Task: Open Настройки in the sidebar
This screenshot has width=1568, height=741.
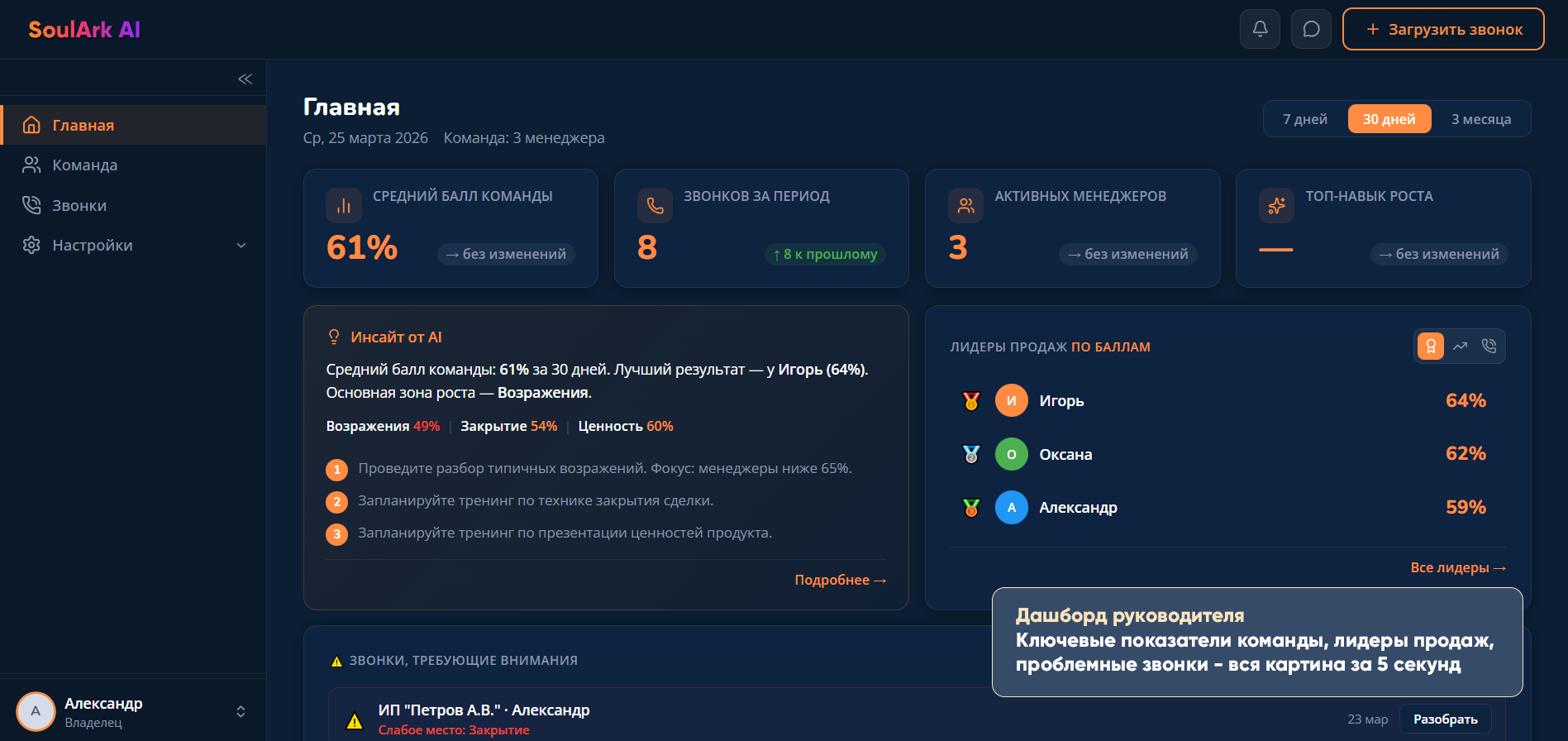Action: pos(133,245)
